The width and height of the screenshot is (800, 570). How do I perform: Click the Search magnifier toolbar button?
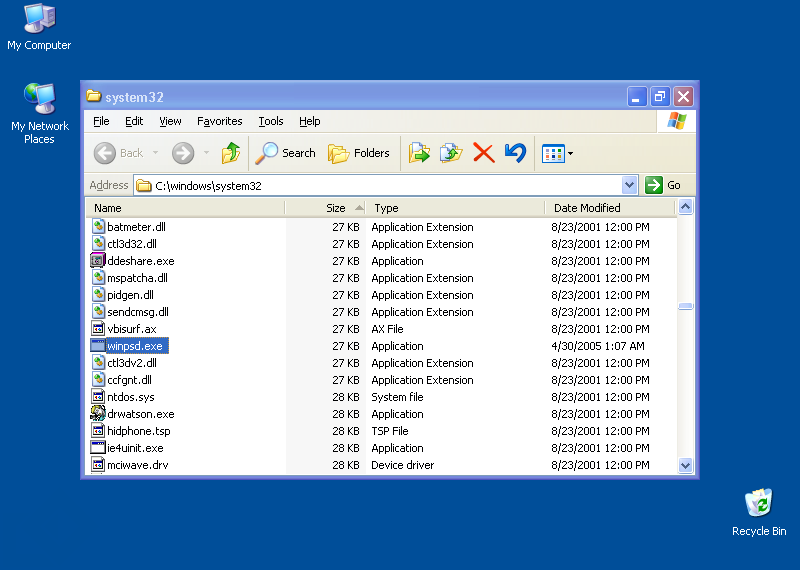[x=286, y=153]
